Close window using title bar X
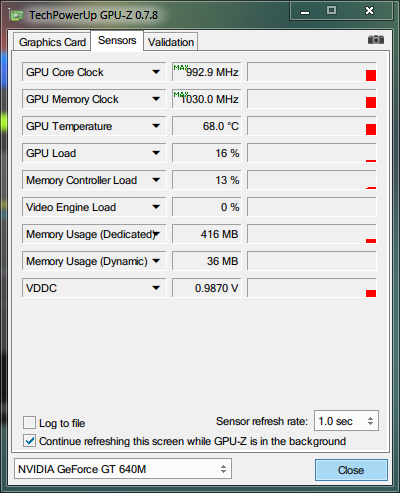The width and height of the screenshot is (400, 493). tap(369, 11)
